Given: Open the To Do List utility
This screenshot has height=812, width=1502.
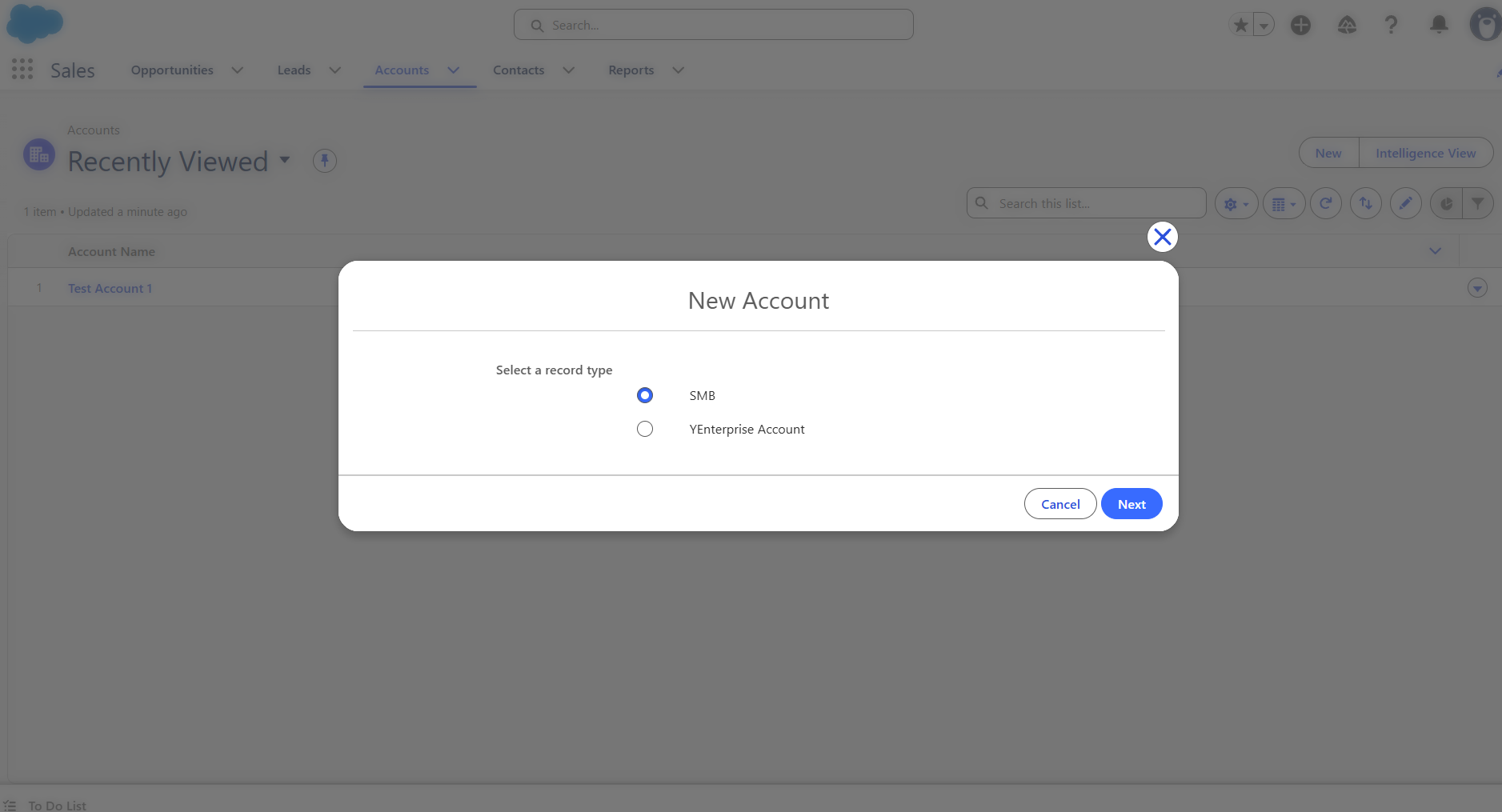Looking at the screenshot, I should [x=46, y=805].
